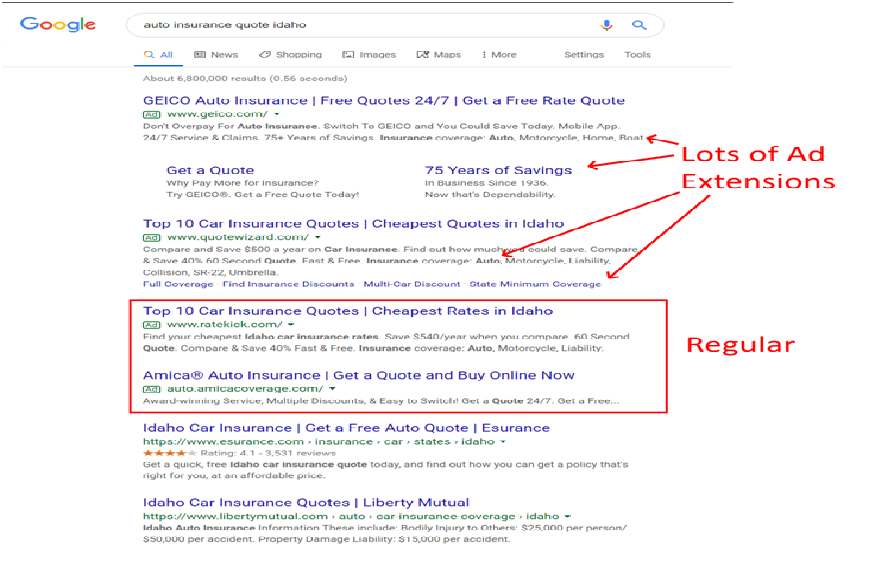Open the Esurance Idaho Car Insurance result
The width and height of the screenshot is (875, 561).
(x=346, y=428)
